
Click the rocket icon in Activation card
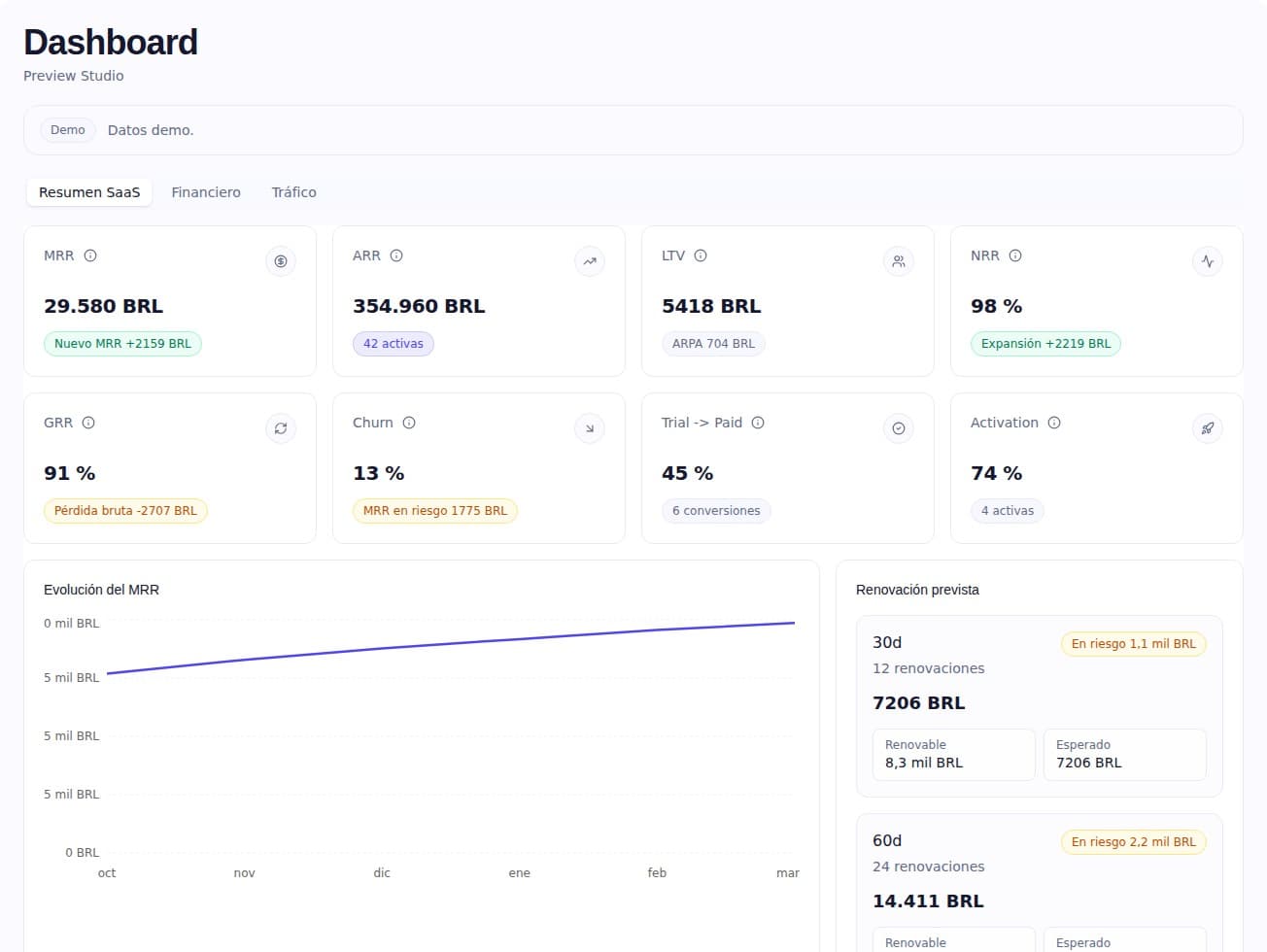(x=1208, y=428)
